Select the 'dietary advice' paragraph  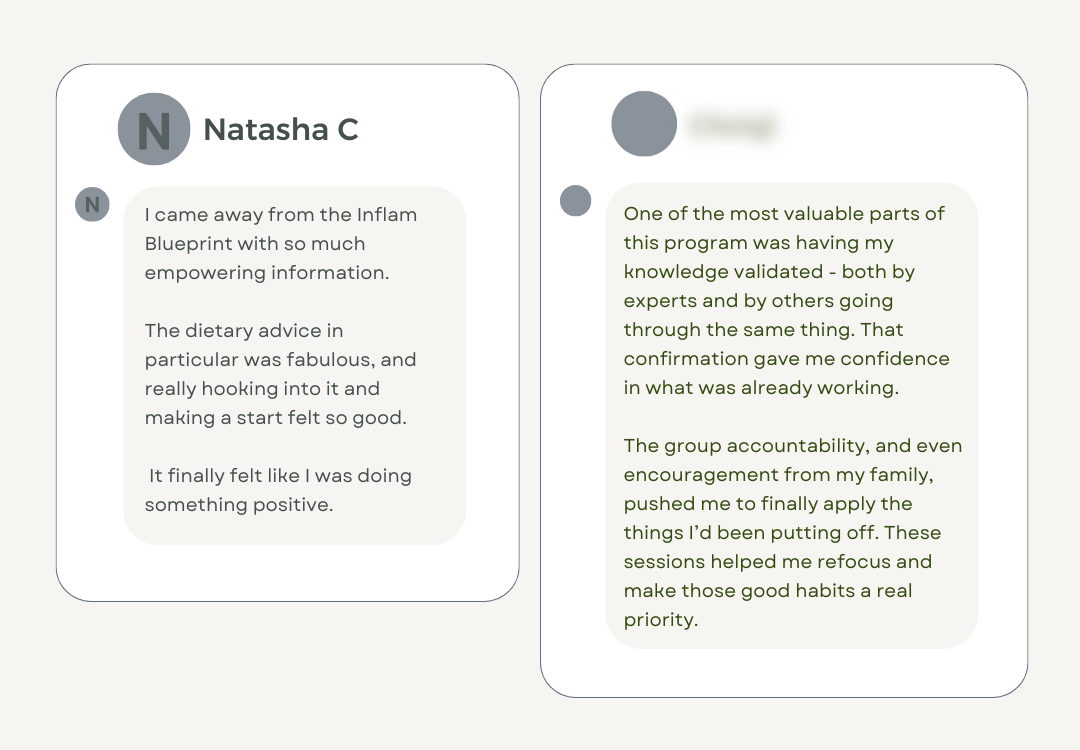tap(280, 373)
